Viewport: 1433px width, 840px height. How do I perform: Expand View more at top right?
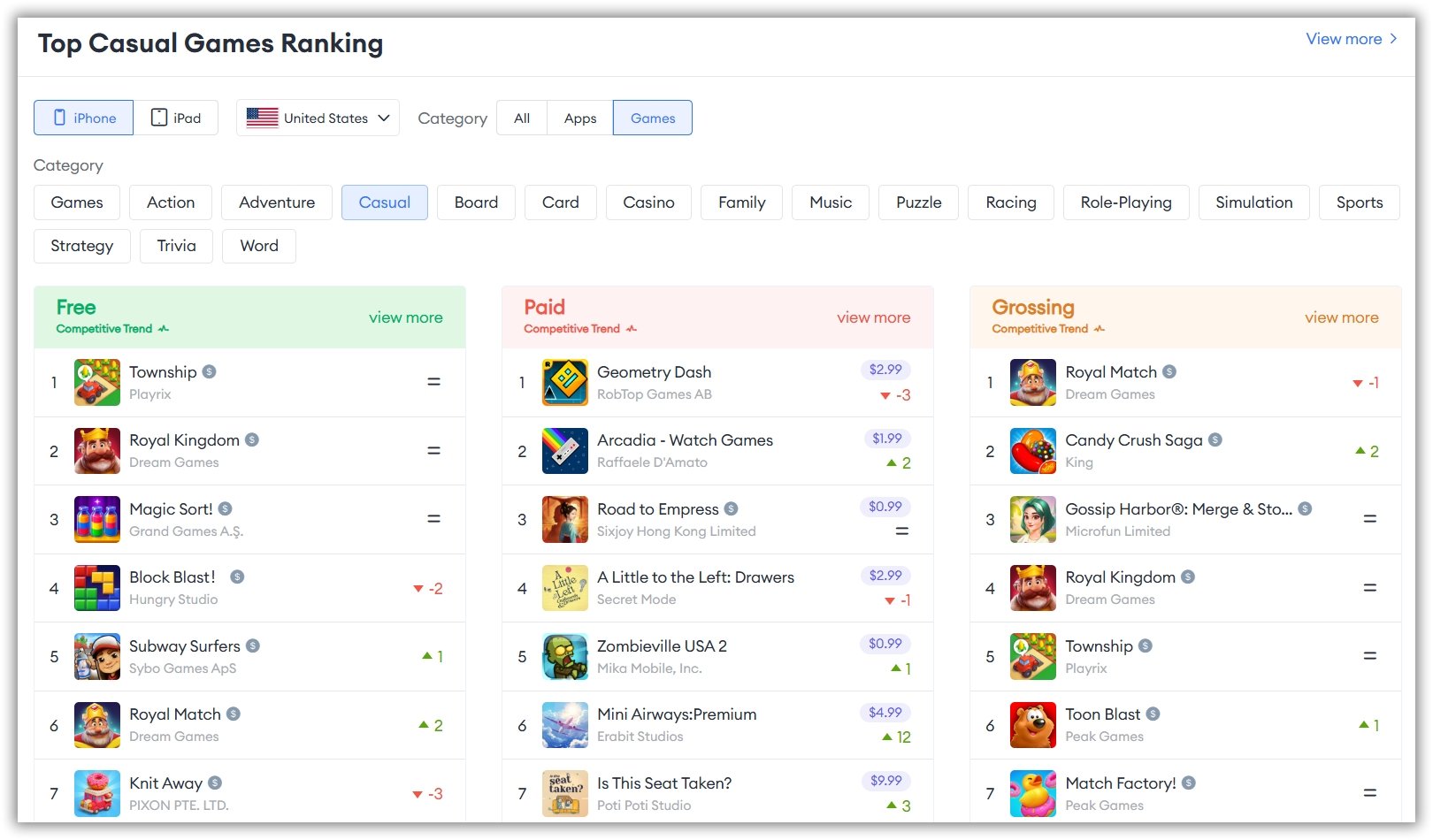(1352, 39)
